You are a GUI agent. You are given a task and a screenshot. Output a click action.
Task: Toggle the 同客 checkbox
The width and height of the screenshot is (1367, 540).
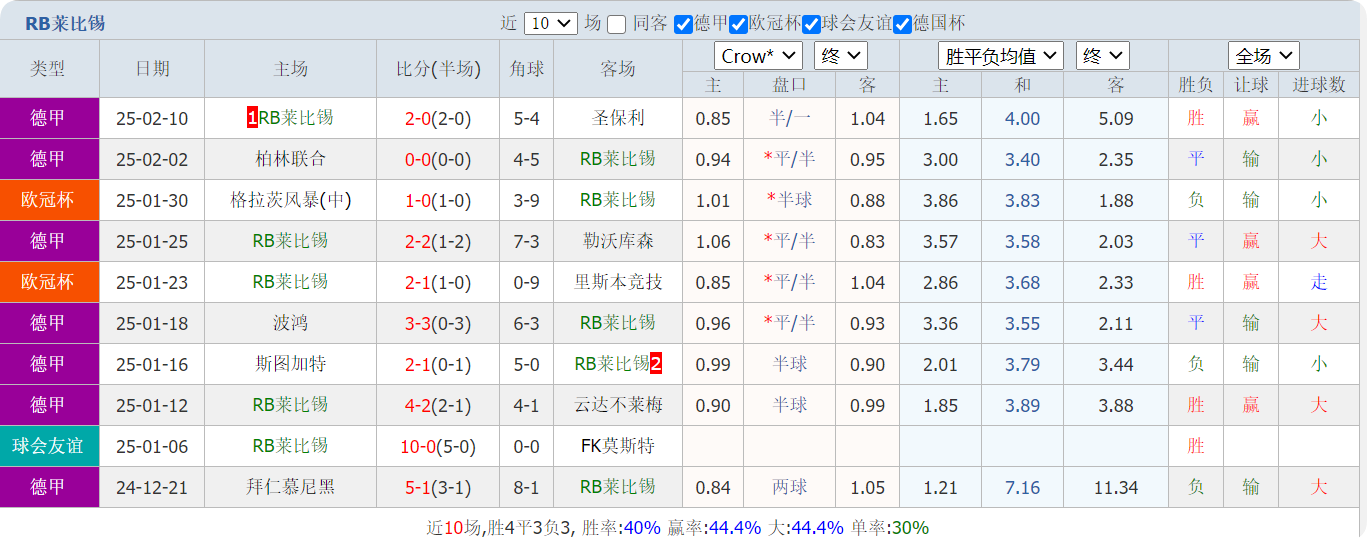point(617,24)
